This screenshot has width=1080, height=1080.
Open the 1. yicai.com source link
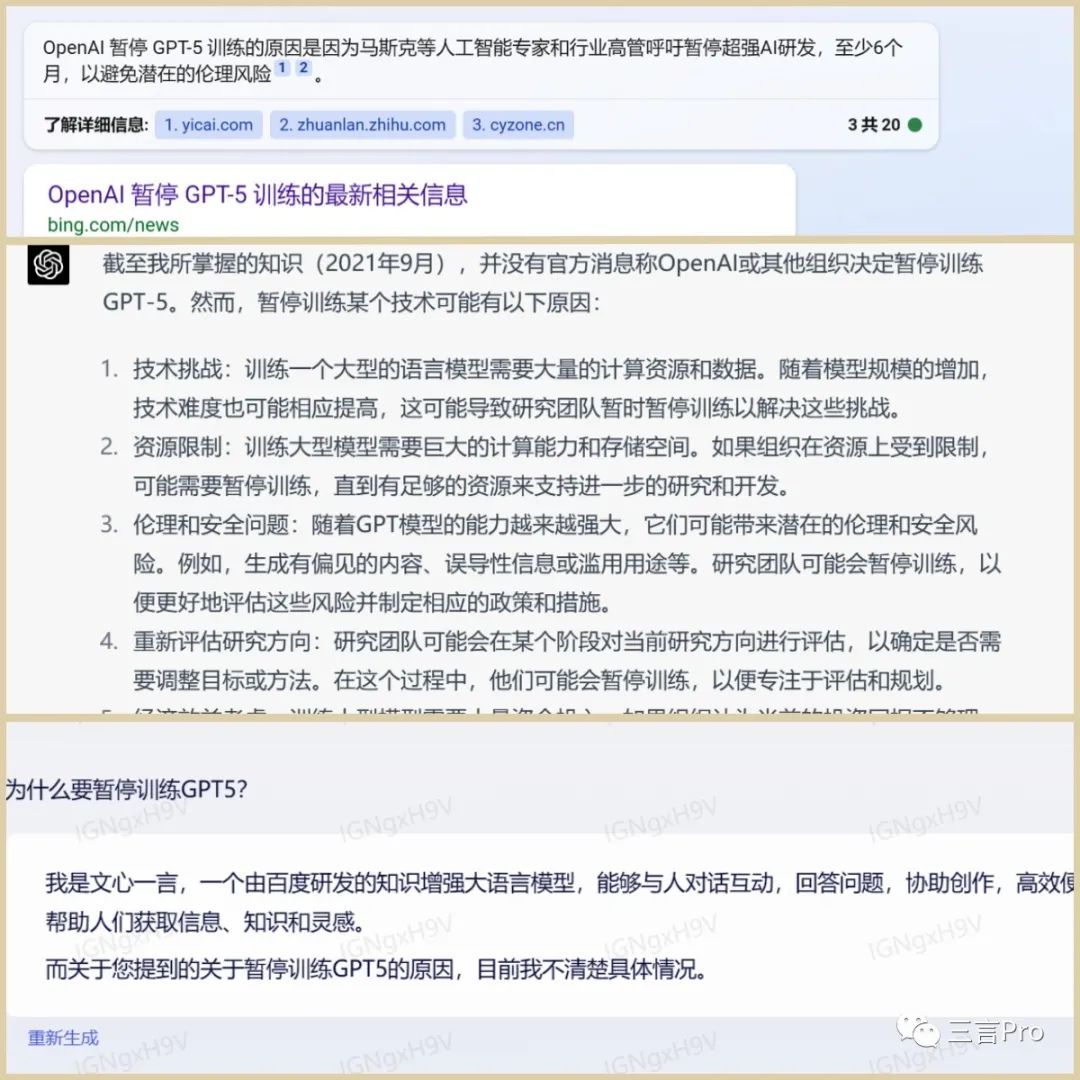(x=209, y=125)
